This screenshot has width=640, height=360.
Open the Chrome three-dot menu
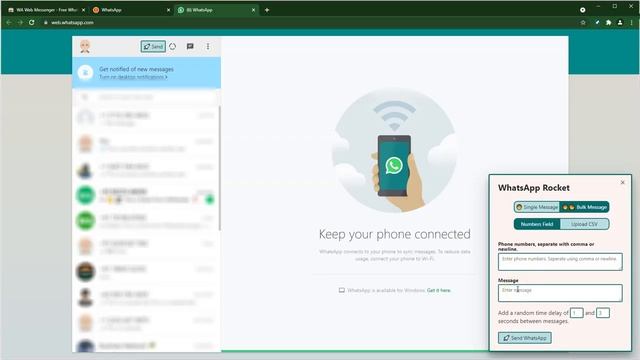coord(631,22)
